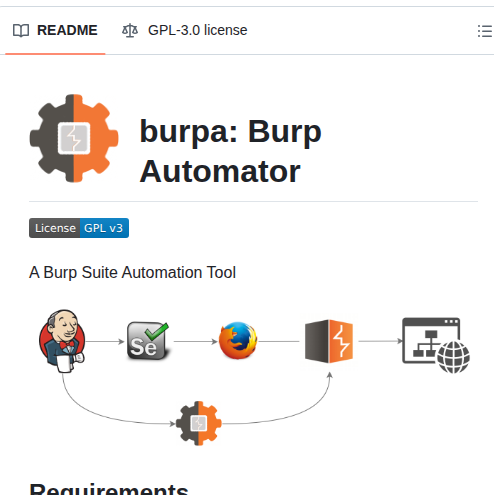494x495 pixels.
Task: Click the web application sitemap globe icon
Action: pyautogui.click(x=436, y=345)
